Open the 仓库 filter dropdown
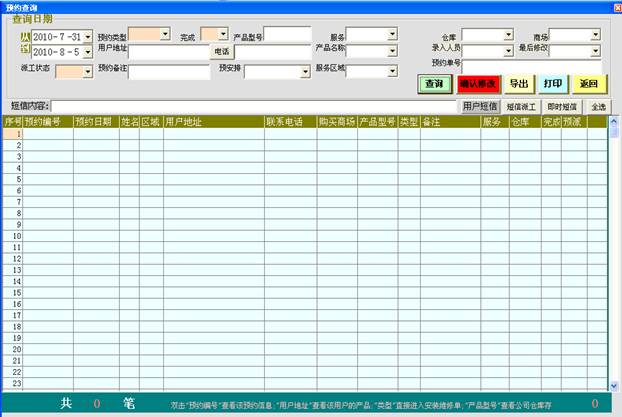The height and width of the screenshot is (417, 622). [509, 35]
